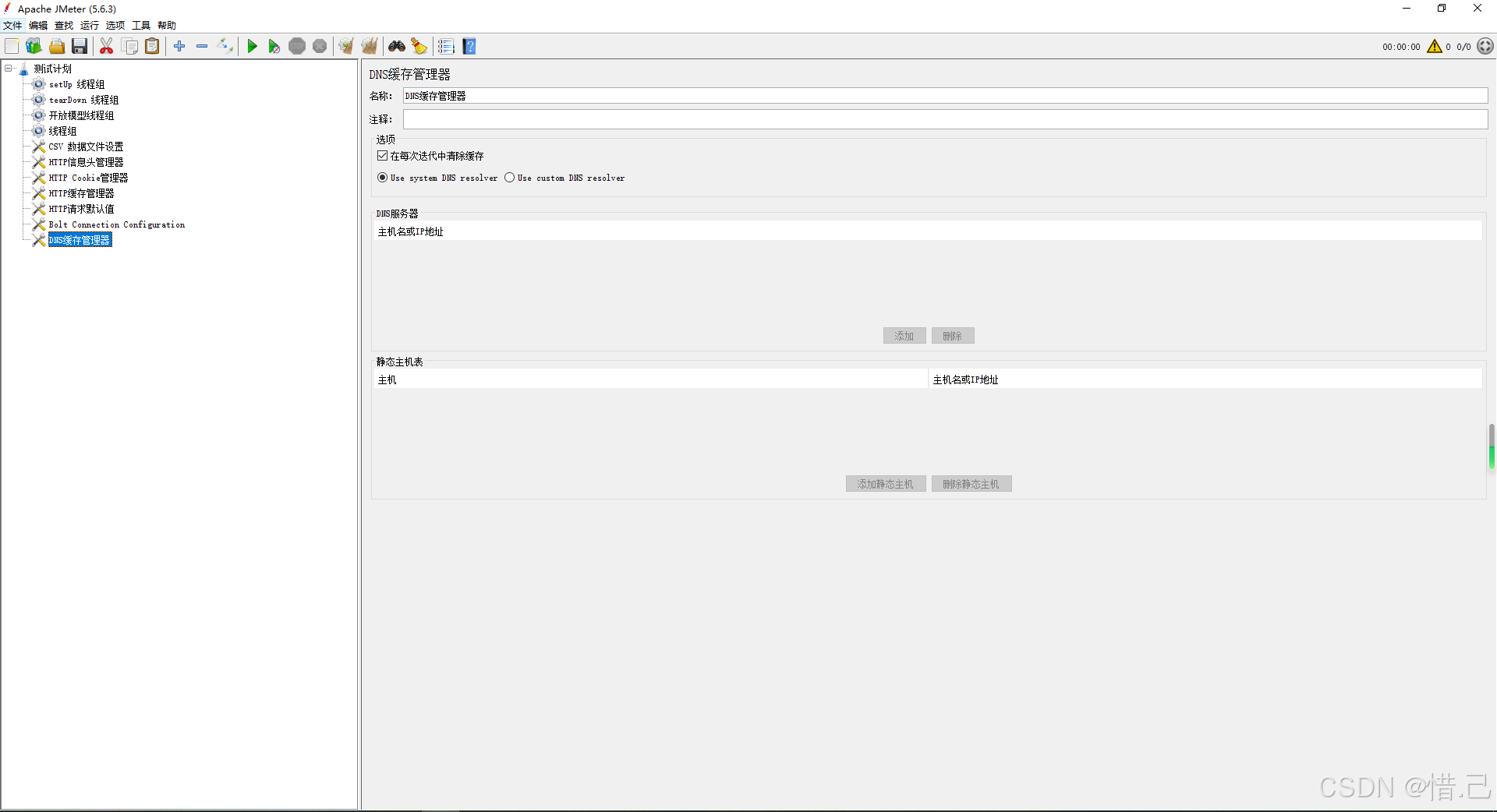This screenshot has height=812, width=1497.
Task: Open the Templates icon in toolbar
Action: click(34, 47)
